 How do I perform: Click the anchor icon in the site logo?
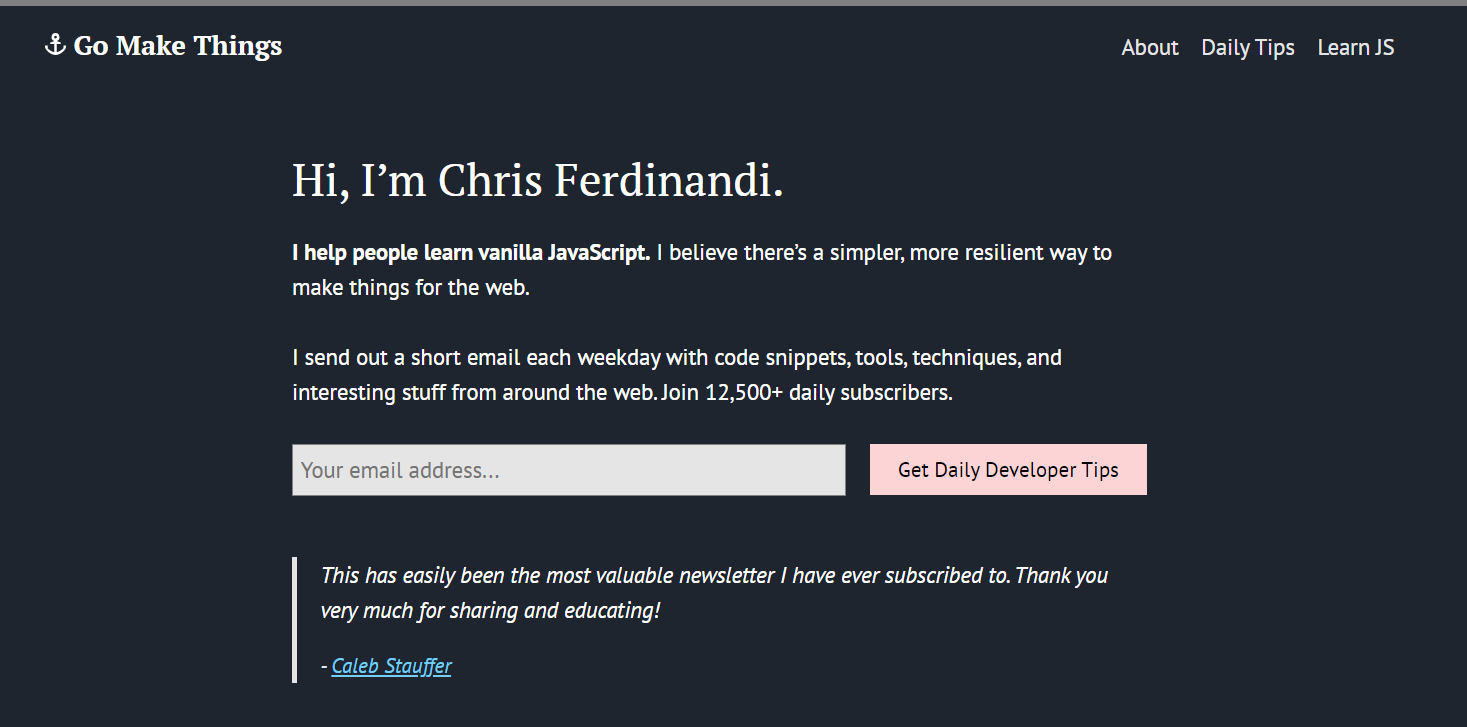pos(55,45)
